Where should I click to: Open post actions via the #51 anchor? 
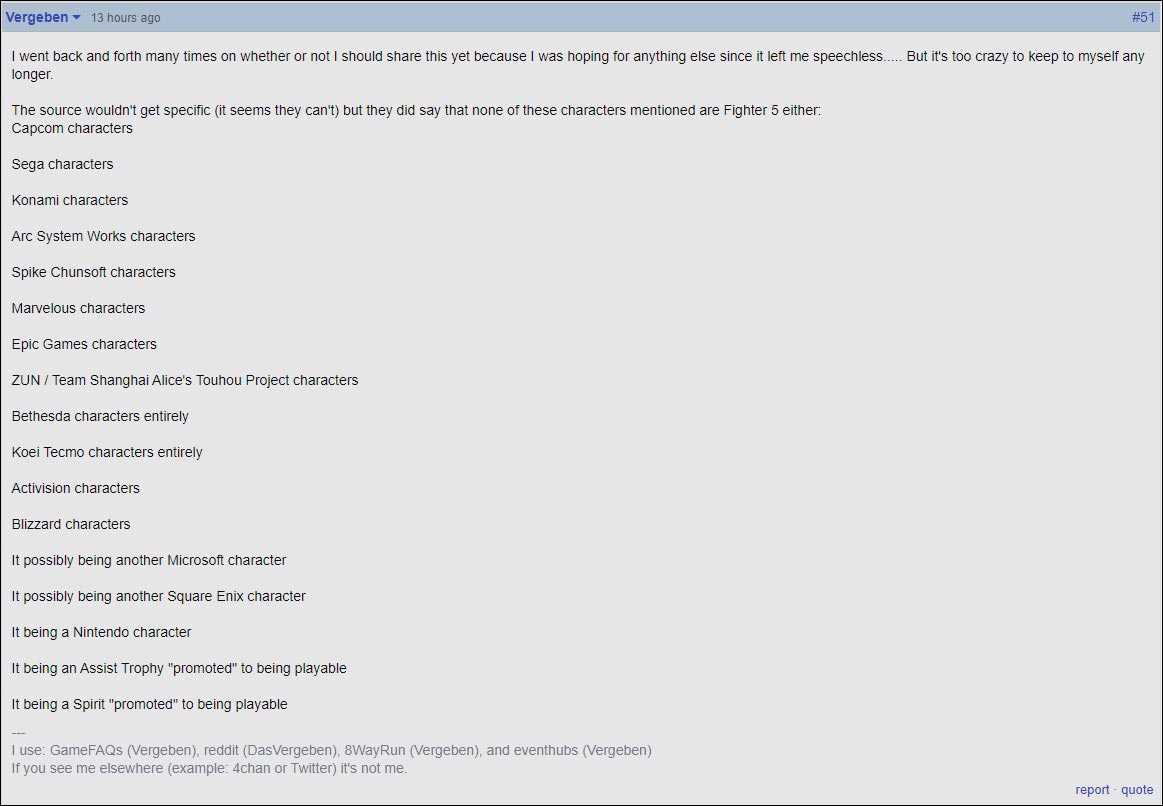click(1142, 17)
